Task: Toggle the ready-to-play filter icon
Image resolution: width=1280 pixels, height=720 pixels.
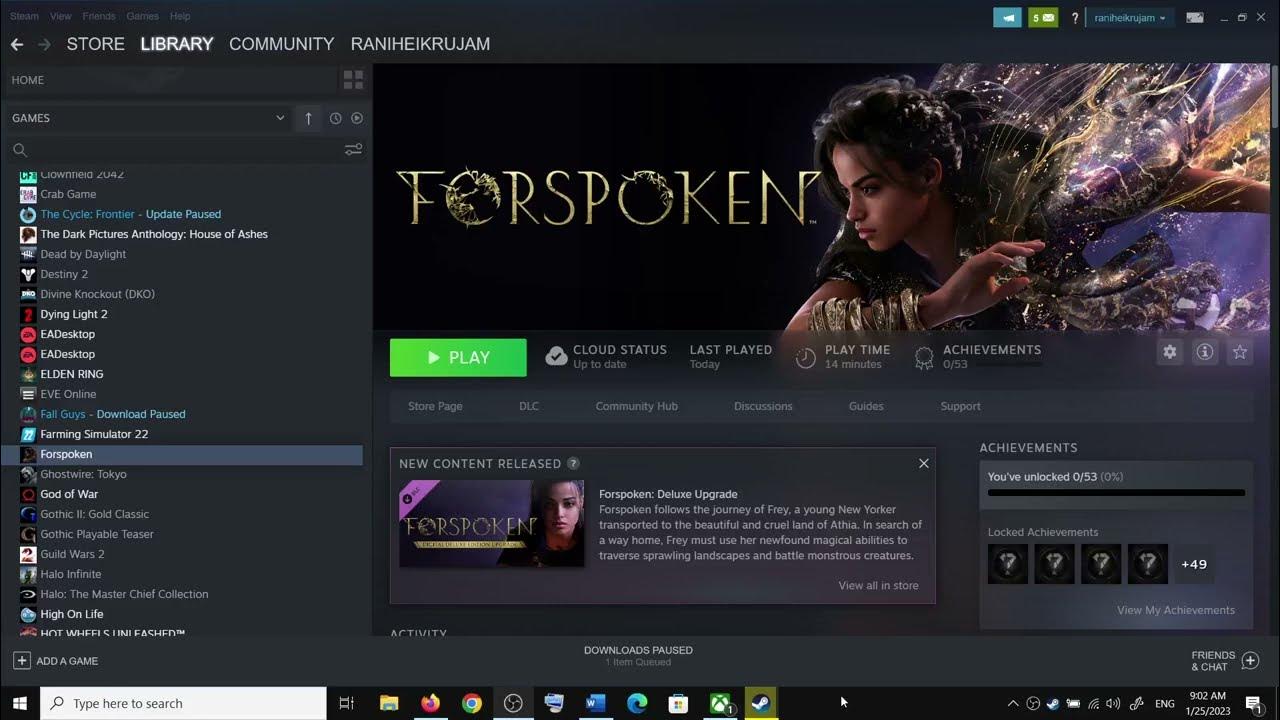Action: coord(356,118)
